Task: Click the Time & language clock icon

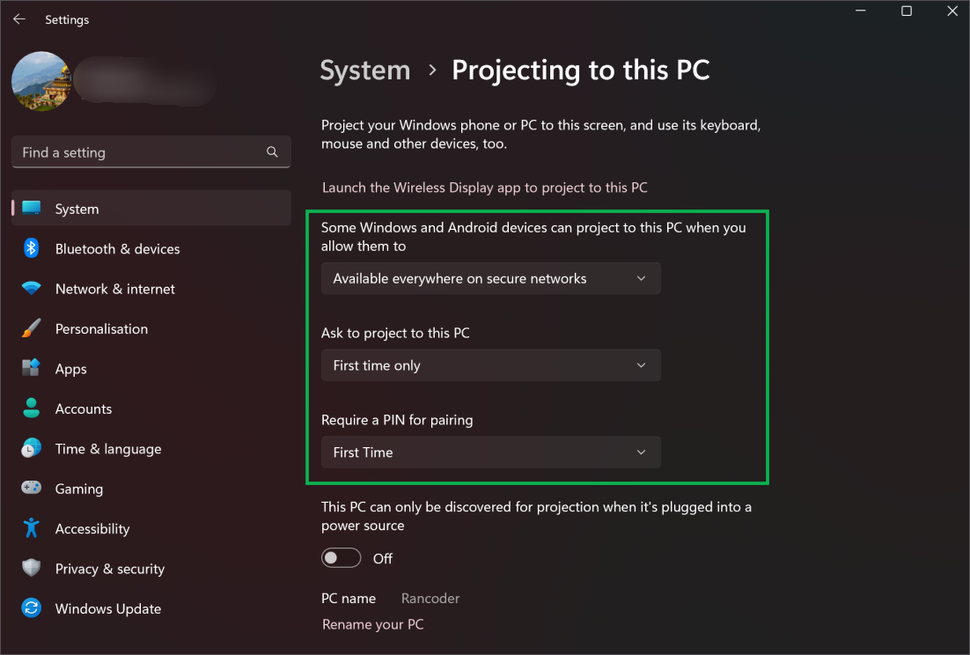Action: [x=29, y=448]
